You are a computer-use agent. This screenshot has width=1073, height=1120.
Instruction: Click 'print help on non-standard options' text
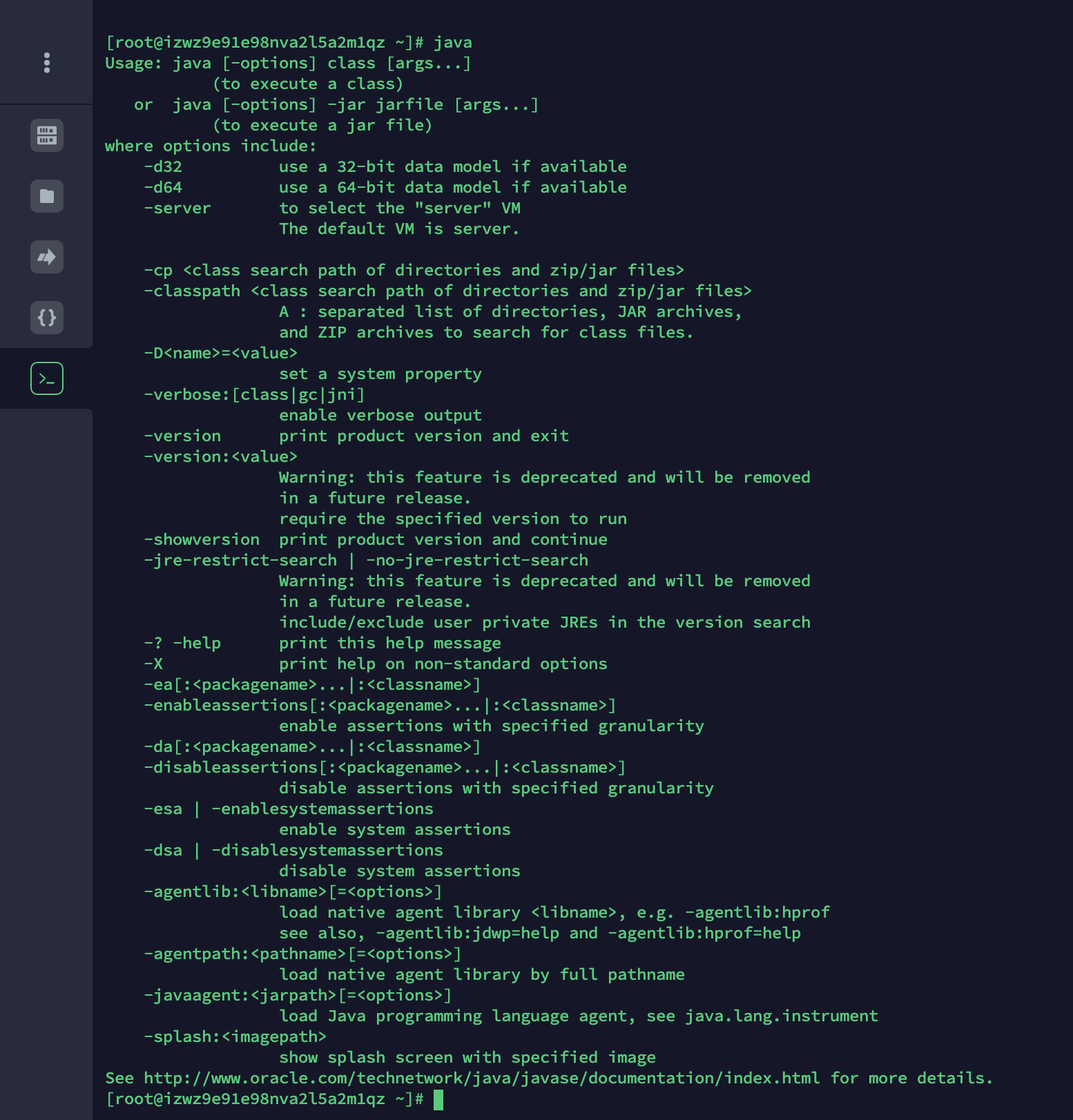(x=443, y=664)
